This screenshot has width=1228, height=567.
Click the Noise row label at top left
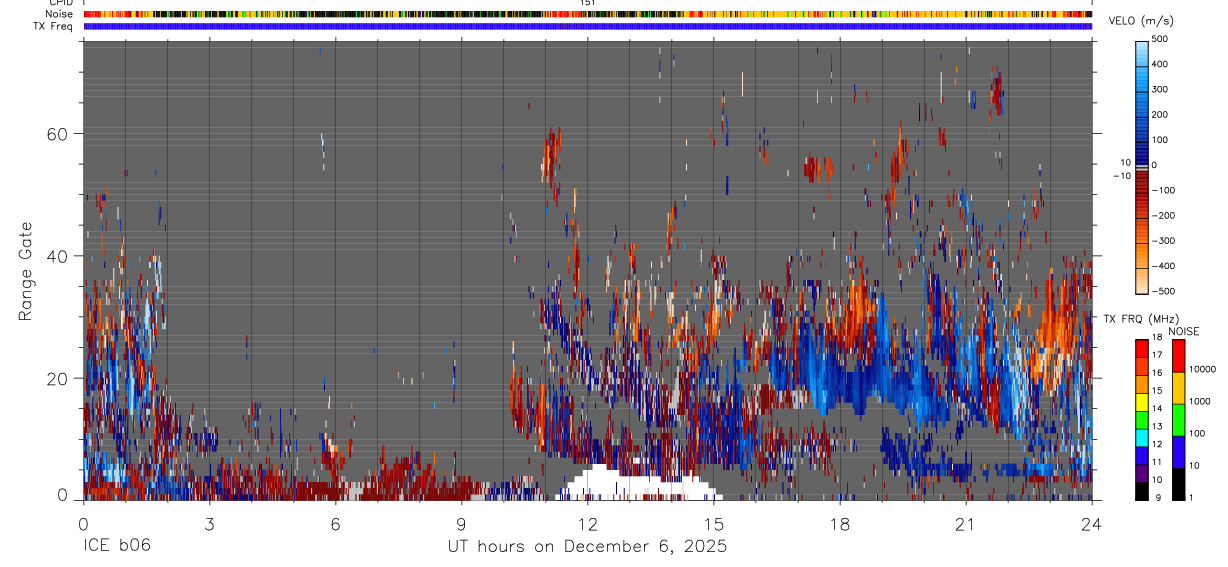pyautogui.click(x=60, y=14)
